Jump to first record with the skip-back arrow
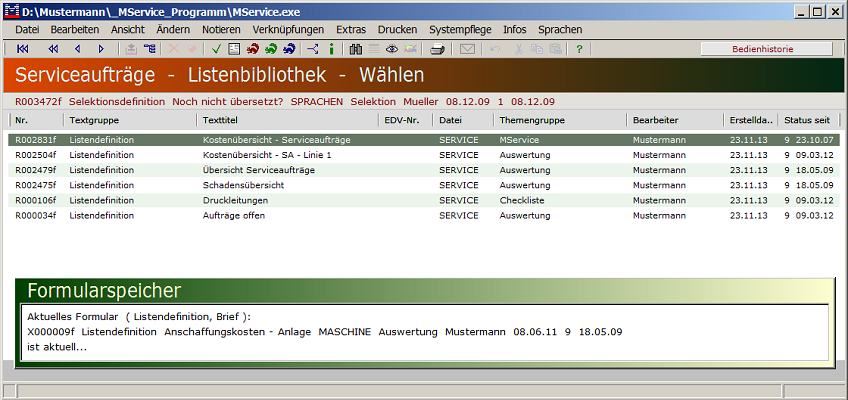This screenshot has width=848, height=400. coord(23,49)
